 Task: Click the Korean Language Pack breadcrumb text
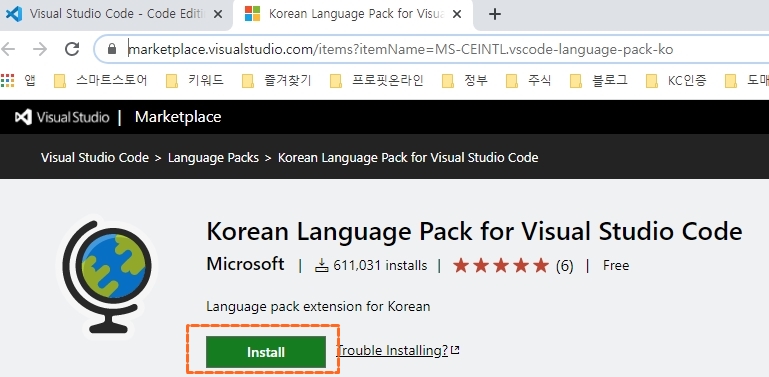(408, 157)
